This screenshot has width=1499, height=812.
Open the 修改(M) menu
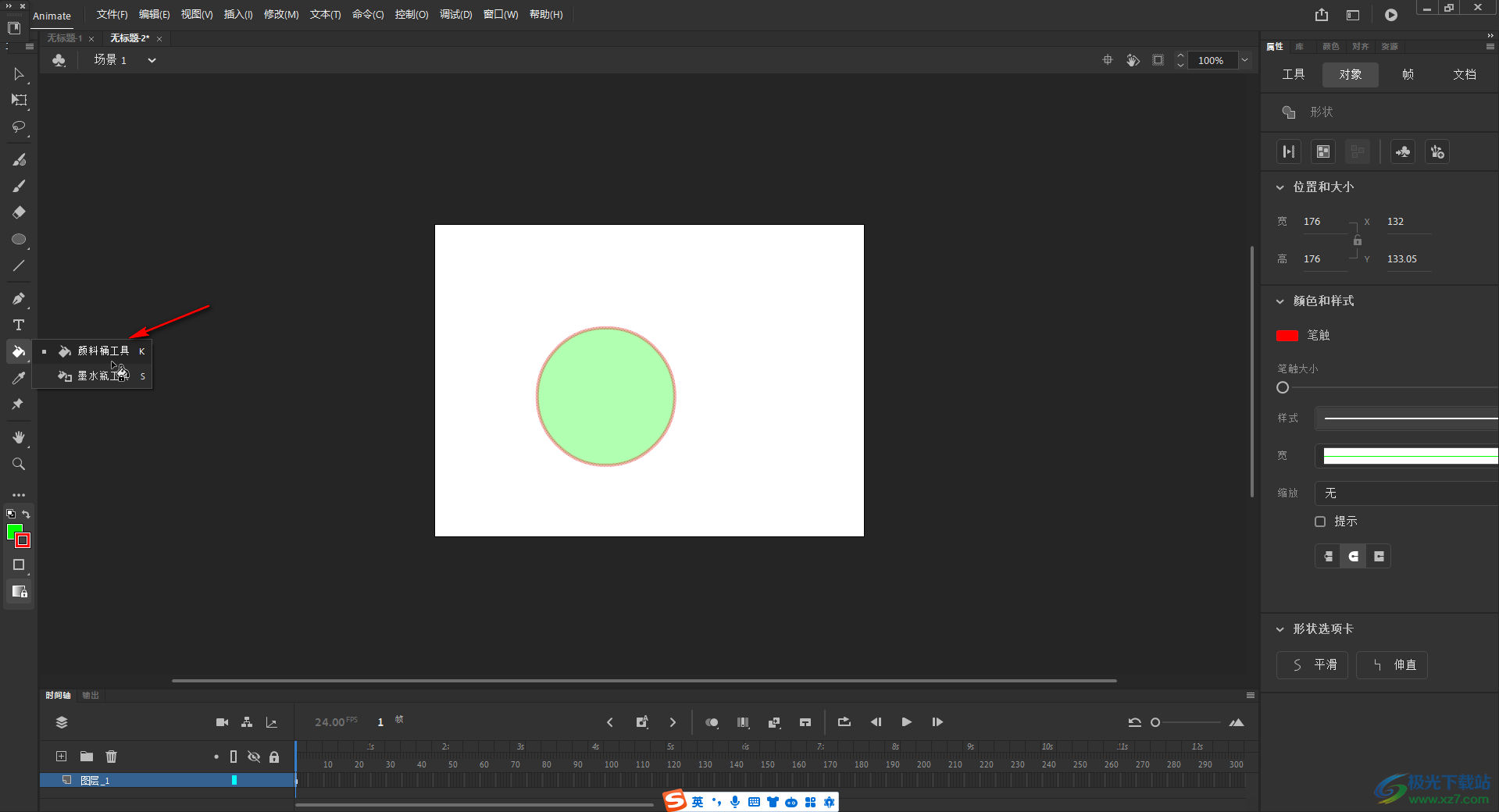tap(281, 15)
